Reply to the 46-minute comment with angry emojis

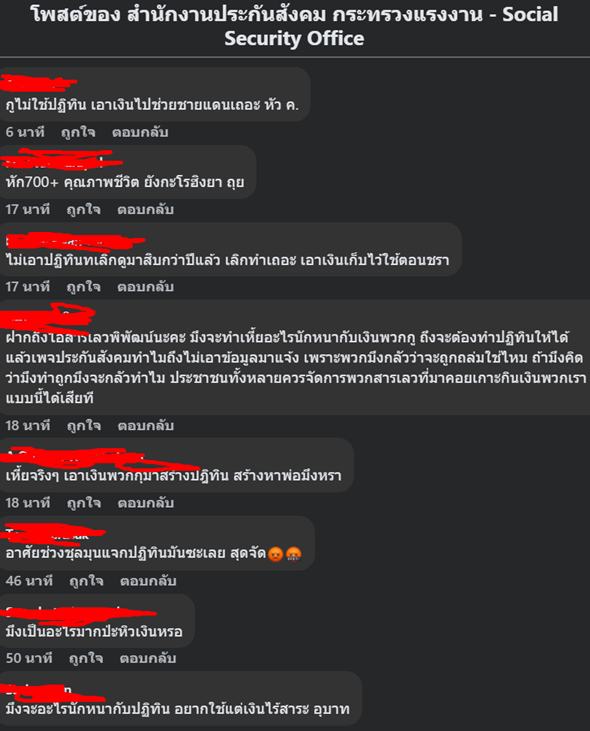[x=148, y=581]
